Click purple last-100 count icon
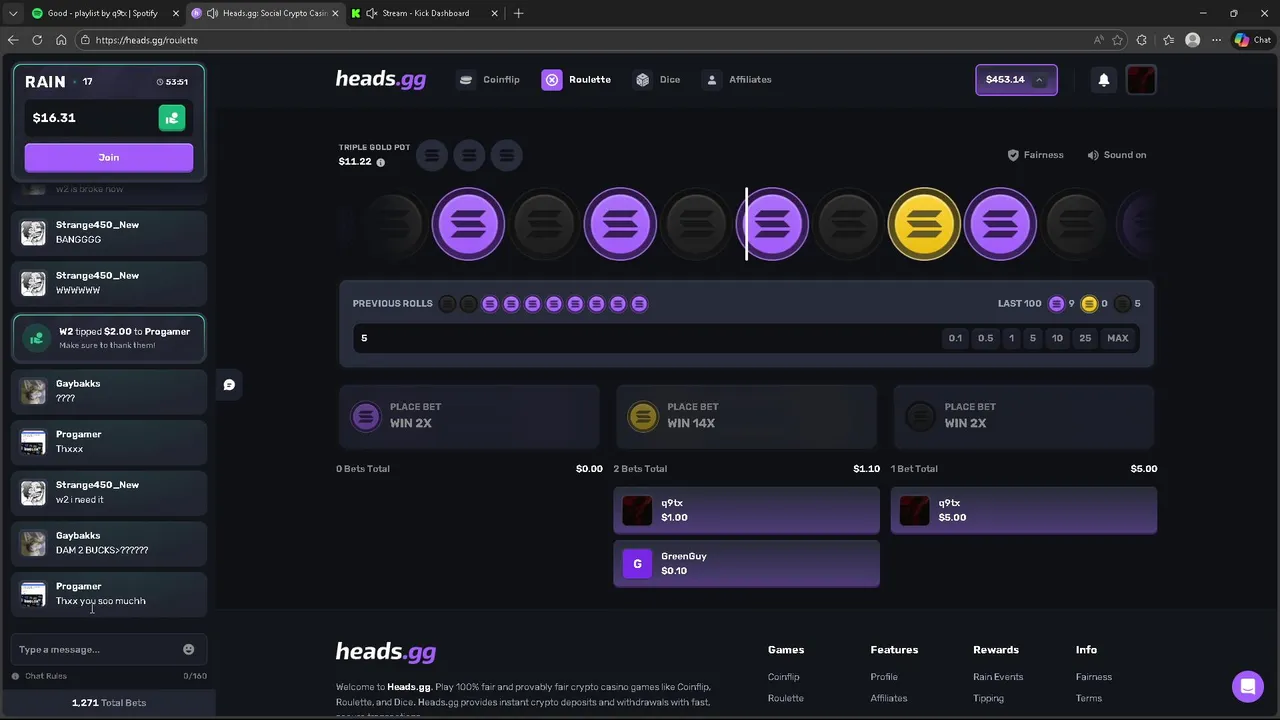 click(1056, 304)
